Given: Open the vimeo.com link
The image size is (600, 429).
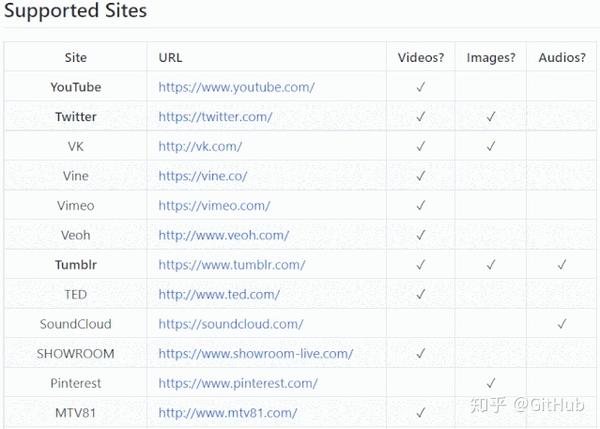Looking at the screenshot, I should click(x=214, y=206).
